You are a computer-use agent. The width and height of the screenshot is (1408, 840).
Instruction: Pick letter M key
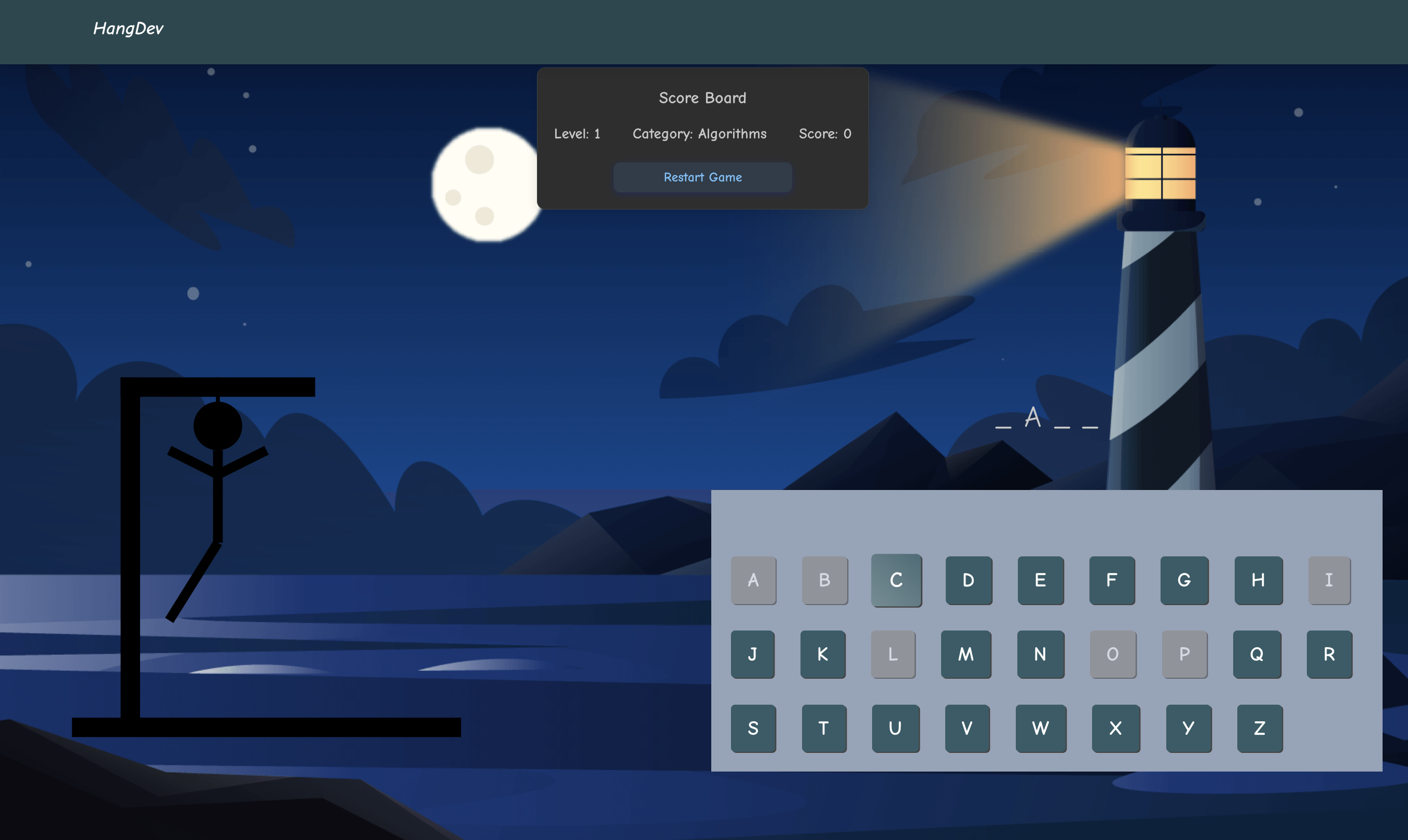coord(965,654)
